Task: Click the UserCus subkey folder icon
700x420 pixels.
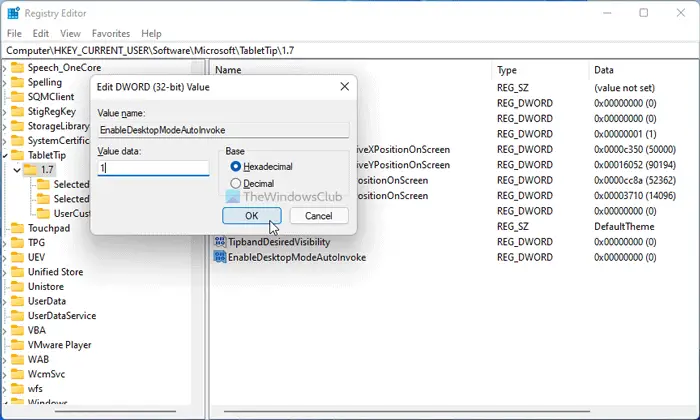Action: (x=43, y=213)
